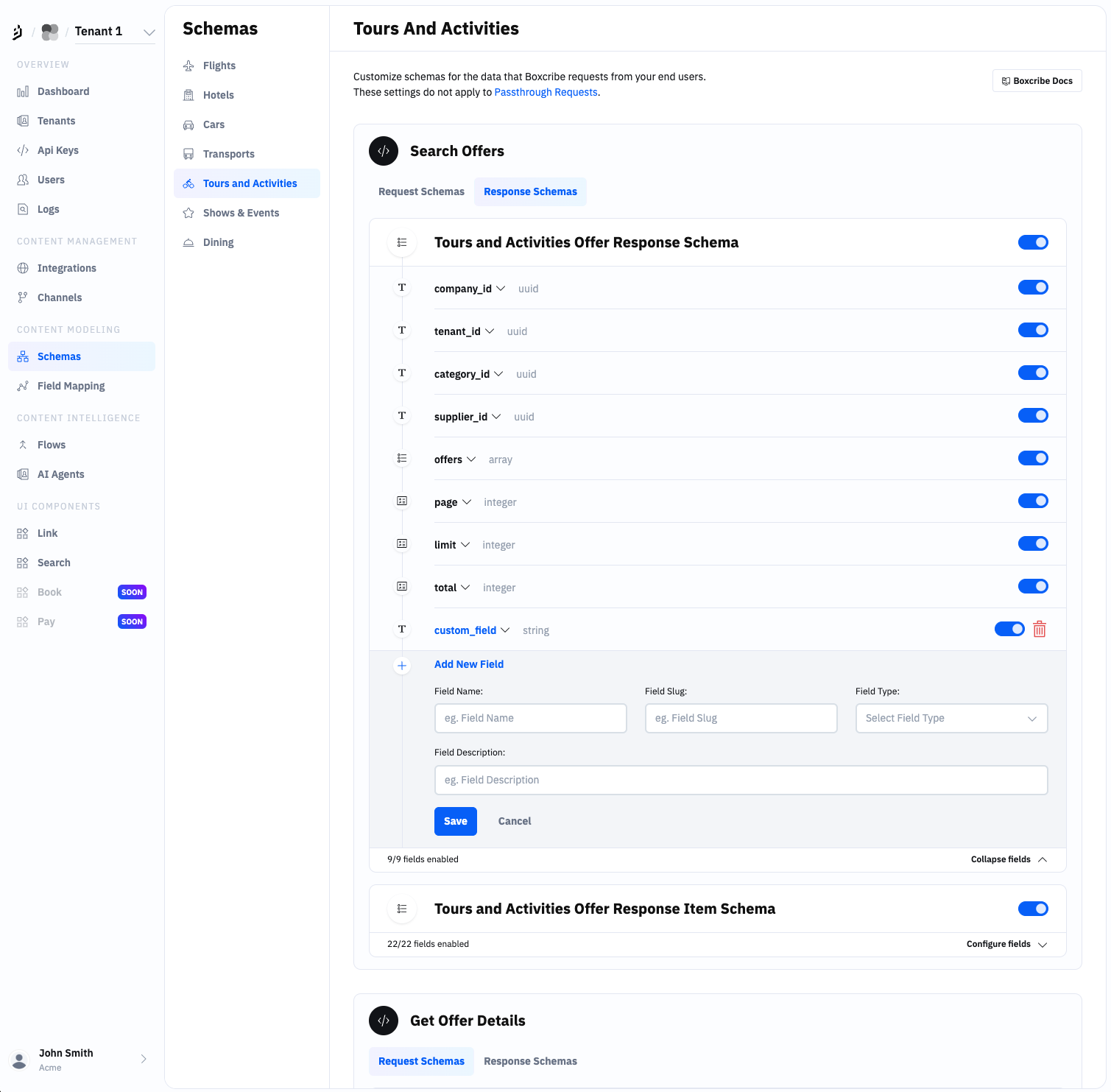
Task: Click the plus icon beside Add New Field
Action: (402, 666)
